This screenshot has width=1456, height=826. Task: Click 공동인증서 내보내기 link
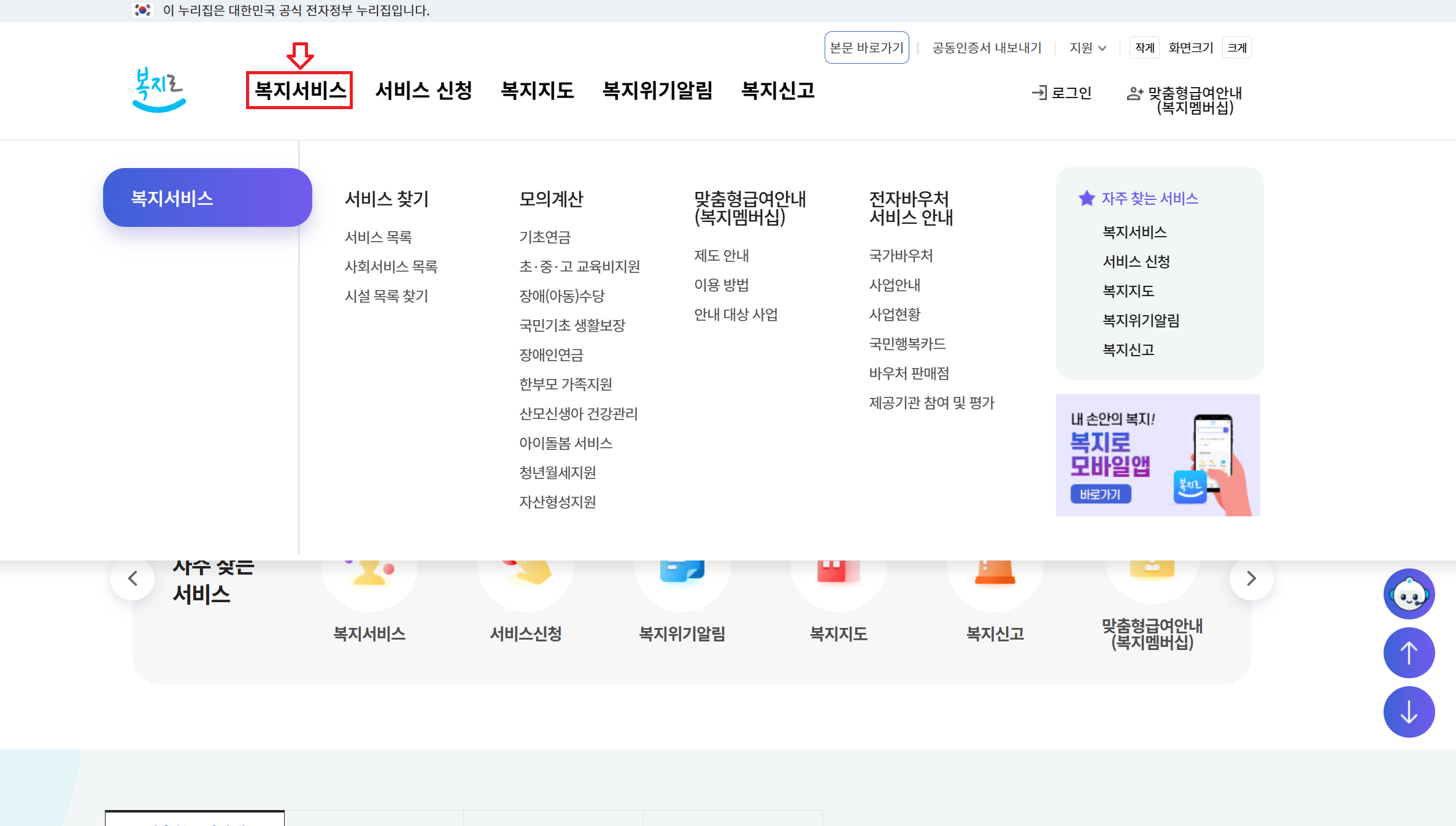(987, 48)
